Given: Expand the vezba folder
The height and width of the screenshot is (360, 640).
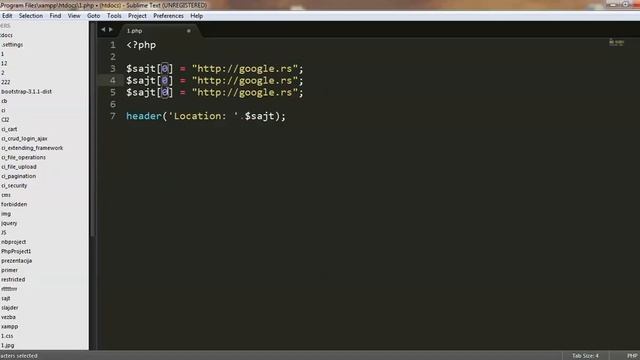Looking at the screenshot, I should click(8, 317).
